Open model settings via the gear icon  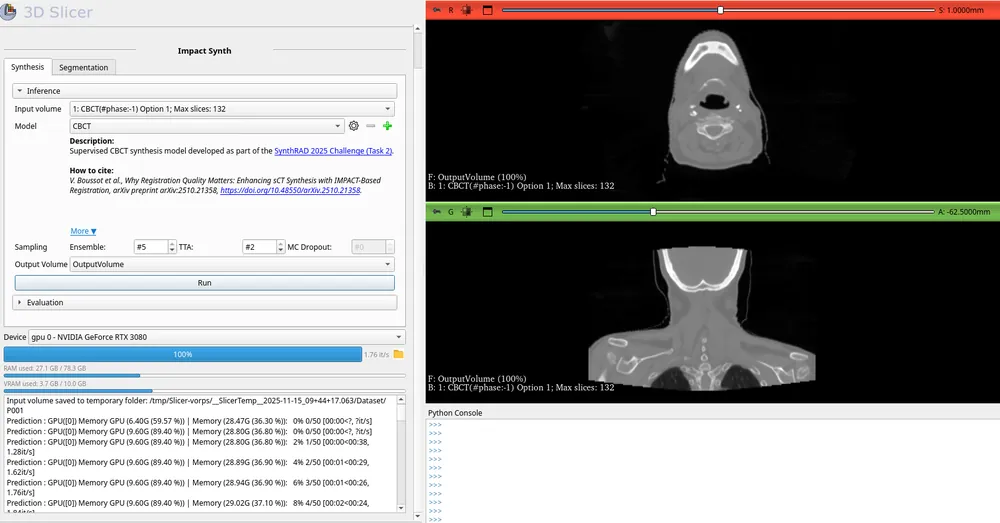[x=354, y=126]
